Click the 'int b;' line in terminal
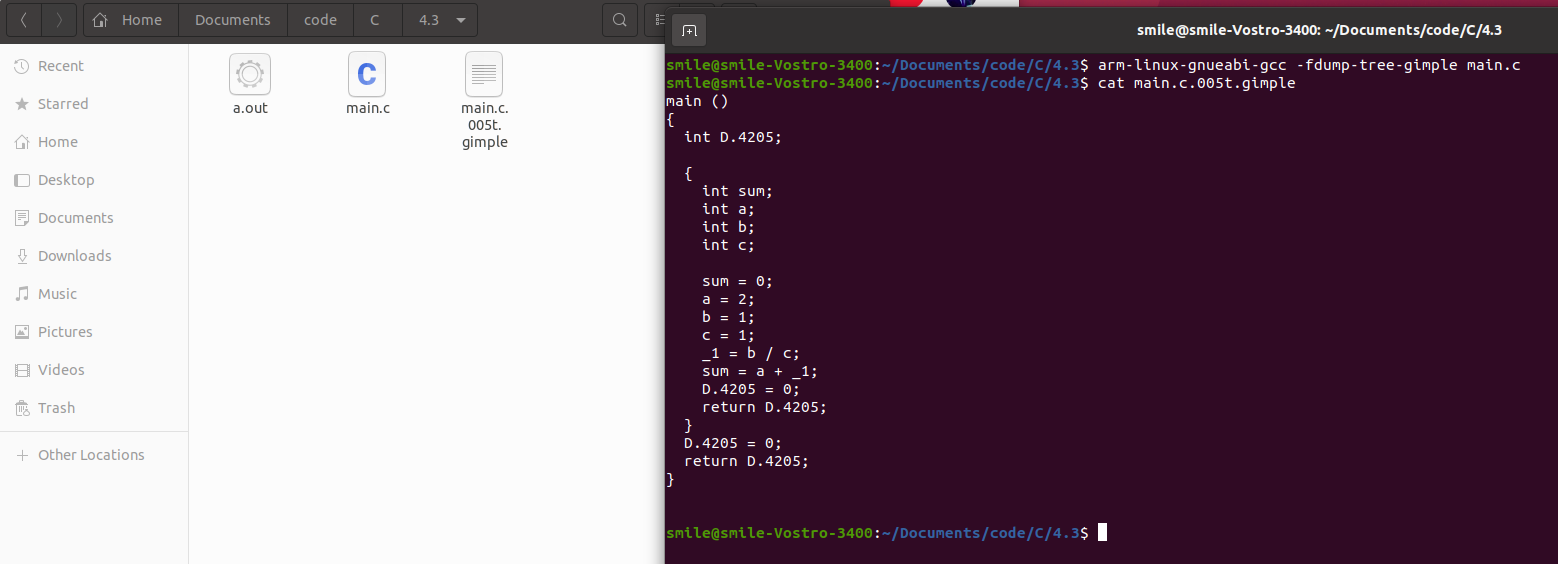Image resolution: width=1558 pixels, height=564 pixels. 729,227
